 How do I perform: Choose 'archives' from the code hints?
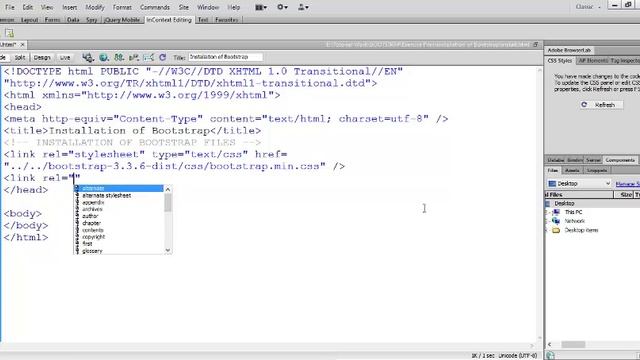[x=119, y=209]
